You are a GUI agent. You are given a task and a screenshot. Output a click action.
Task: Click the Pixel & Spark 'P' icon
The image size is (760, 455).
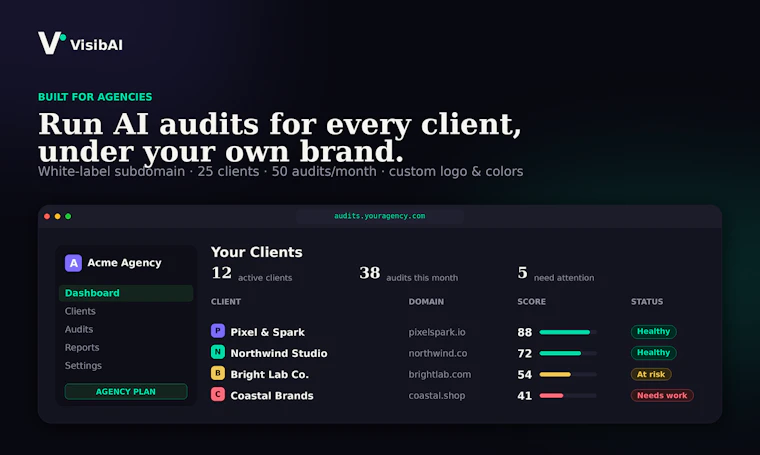pos(218,331)
